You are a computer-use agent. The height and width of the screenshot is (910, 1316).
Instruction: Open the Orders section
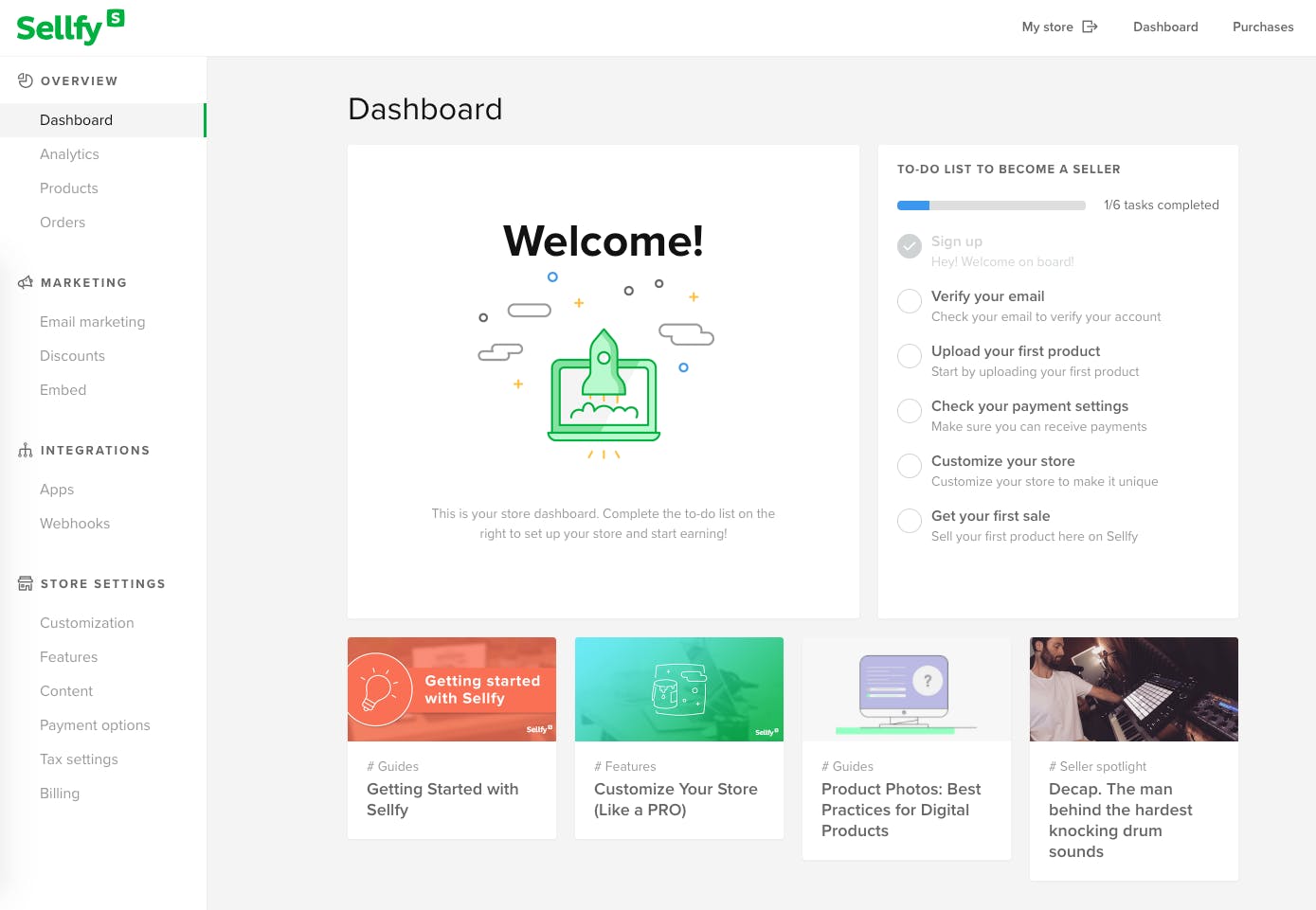point(63,223)
